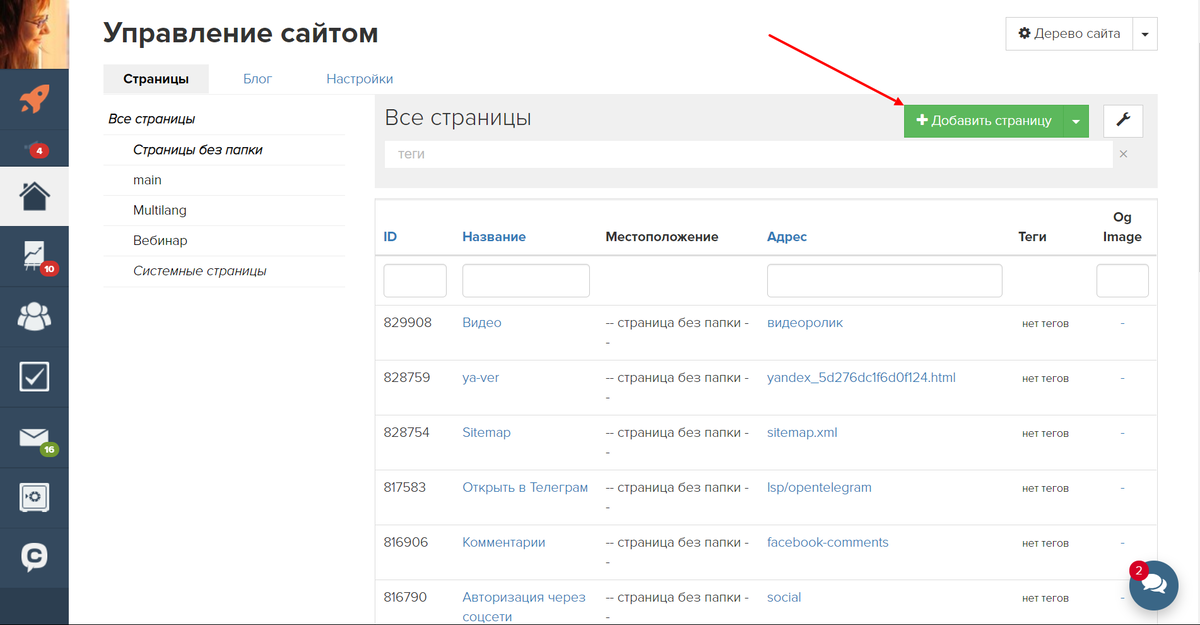1200x625 pixels.
Task: Click the wrench settings icon button
Action: (x=1122, y=121)
